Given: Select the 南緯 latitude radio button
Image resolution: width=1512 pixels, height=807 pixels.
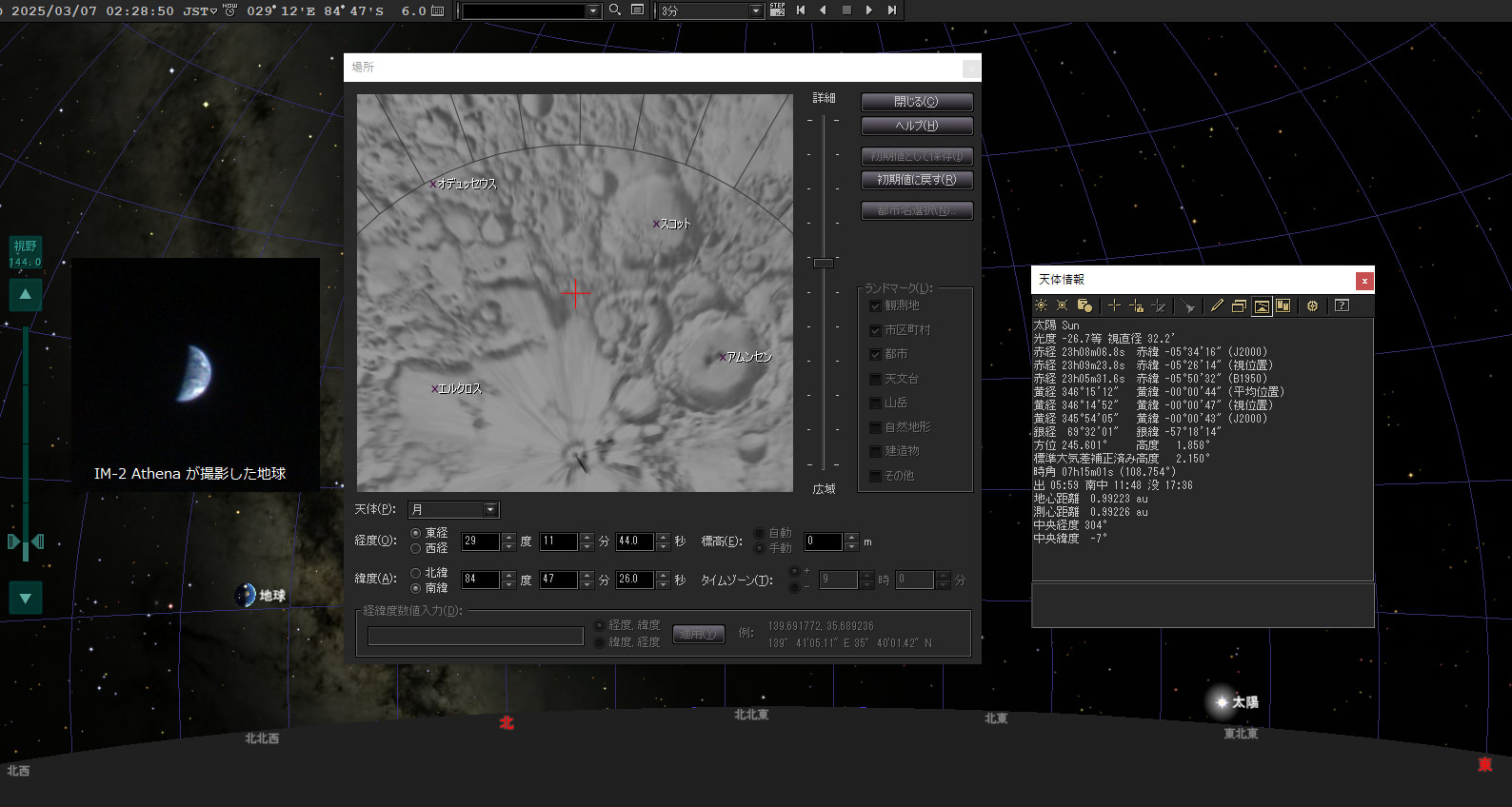Looking at the screenshot, I should point(415,588).
